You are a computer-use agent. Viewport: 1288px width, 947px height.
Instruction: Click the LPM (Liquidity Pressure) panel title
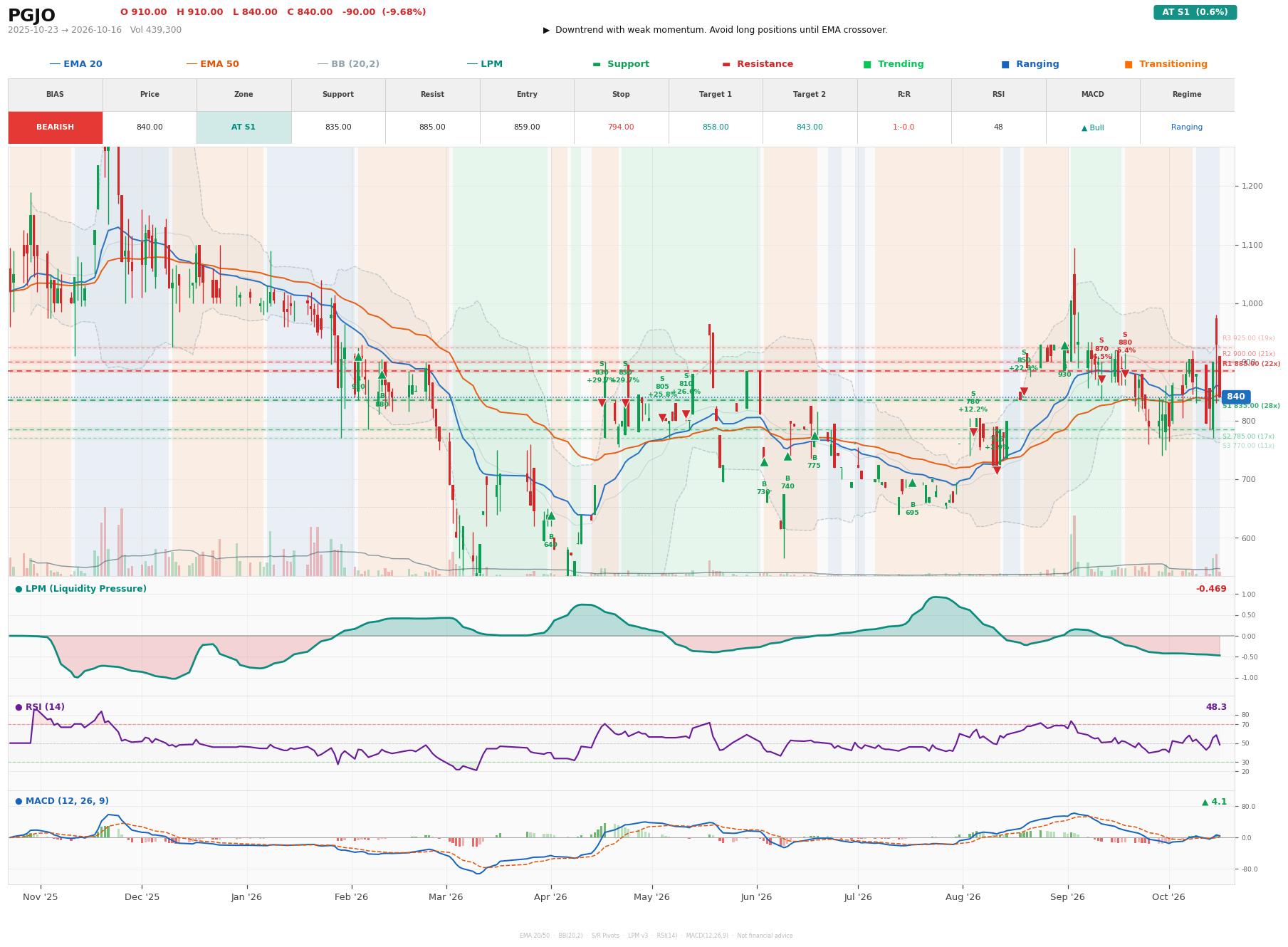pos(80,589)
